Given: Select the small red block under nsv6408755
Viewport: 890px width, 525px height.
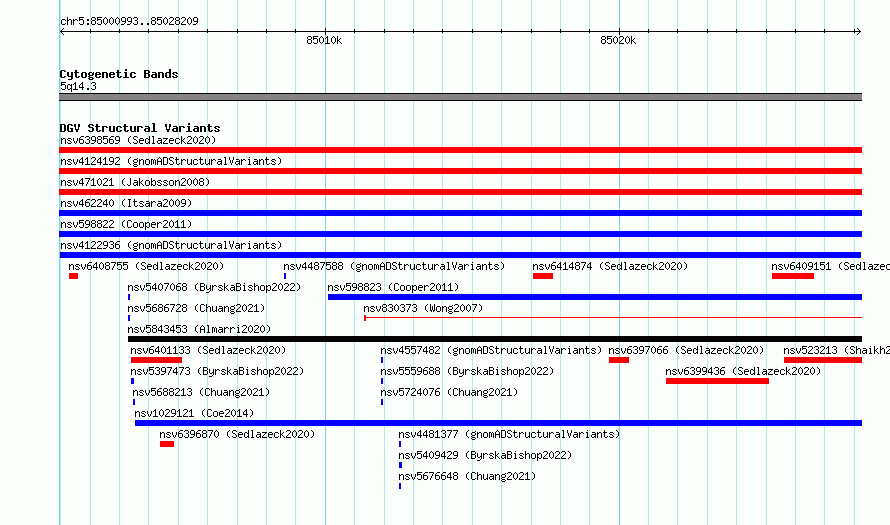Looking at the screenshot, I should (x=73, y=276).
